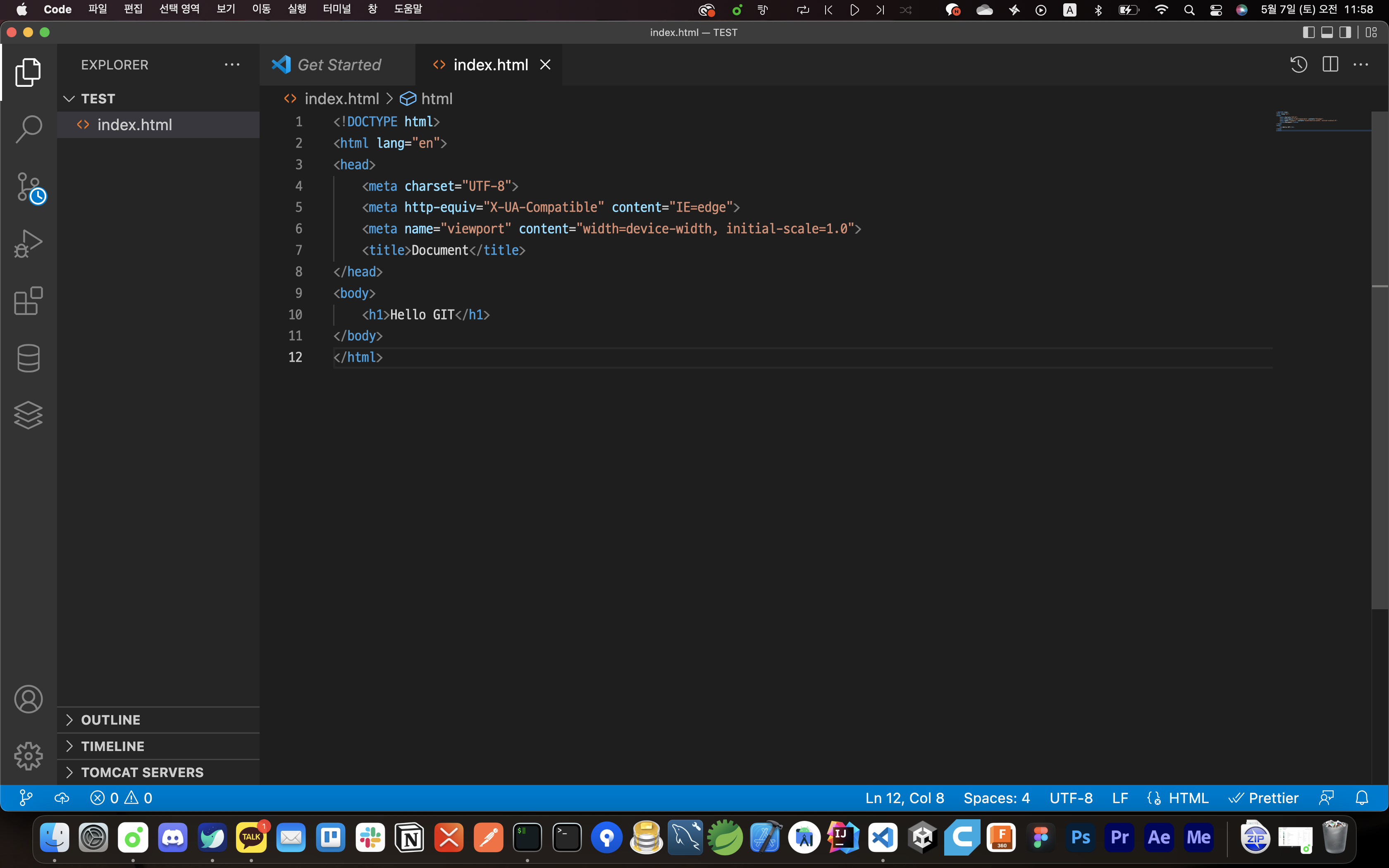The width and height of the screenshot is (1389, 868).
Task: Click the Manage gear icon
Action: [x=28, y=756]
